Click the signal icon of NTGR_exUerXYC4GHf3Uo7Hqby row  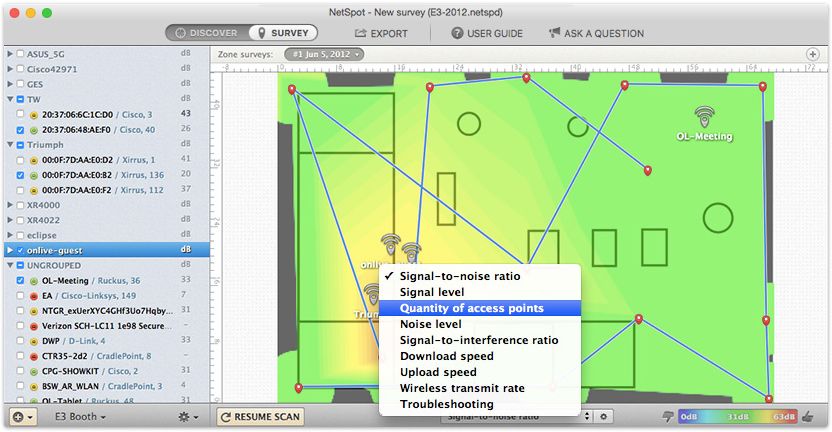point(33,311)
